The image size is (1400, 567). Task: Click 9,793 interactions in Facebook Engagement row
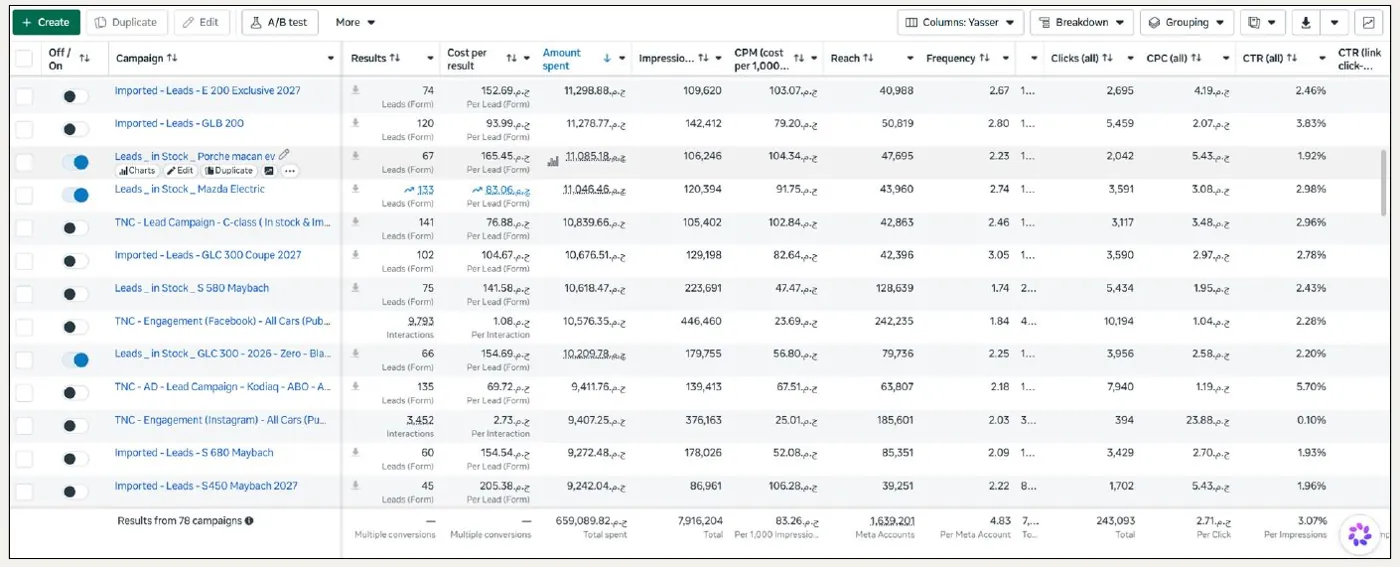421,321
